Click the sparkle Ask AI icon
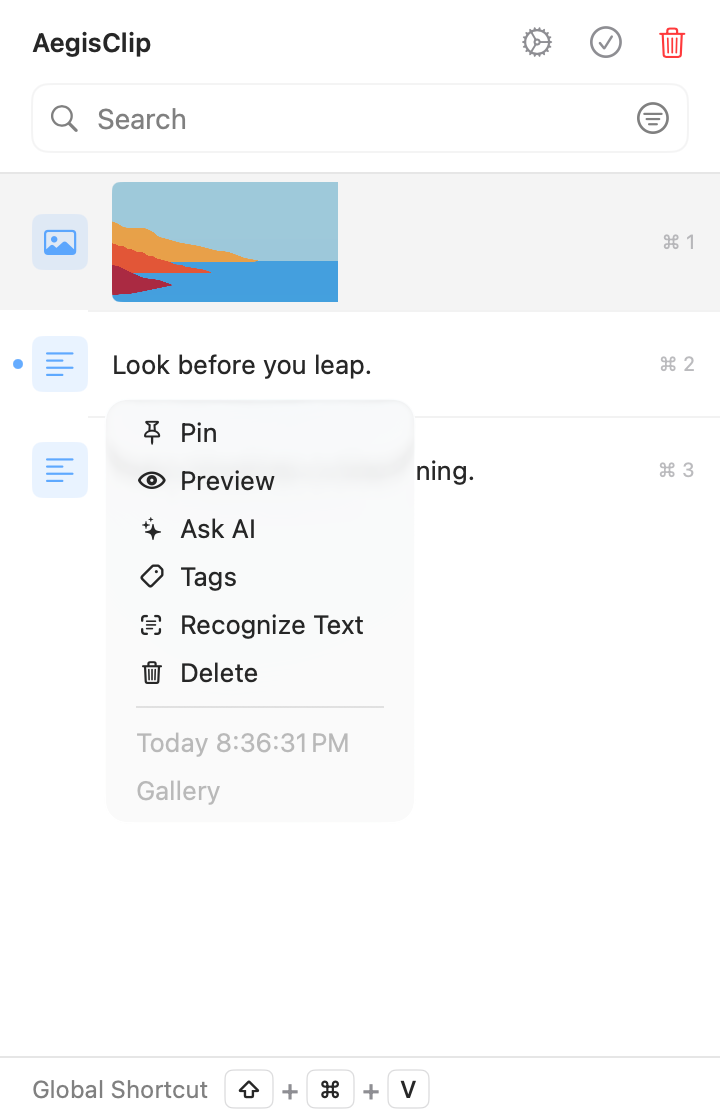The width and height of the screenshot is (720, 1120). (151, 529)
